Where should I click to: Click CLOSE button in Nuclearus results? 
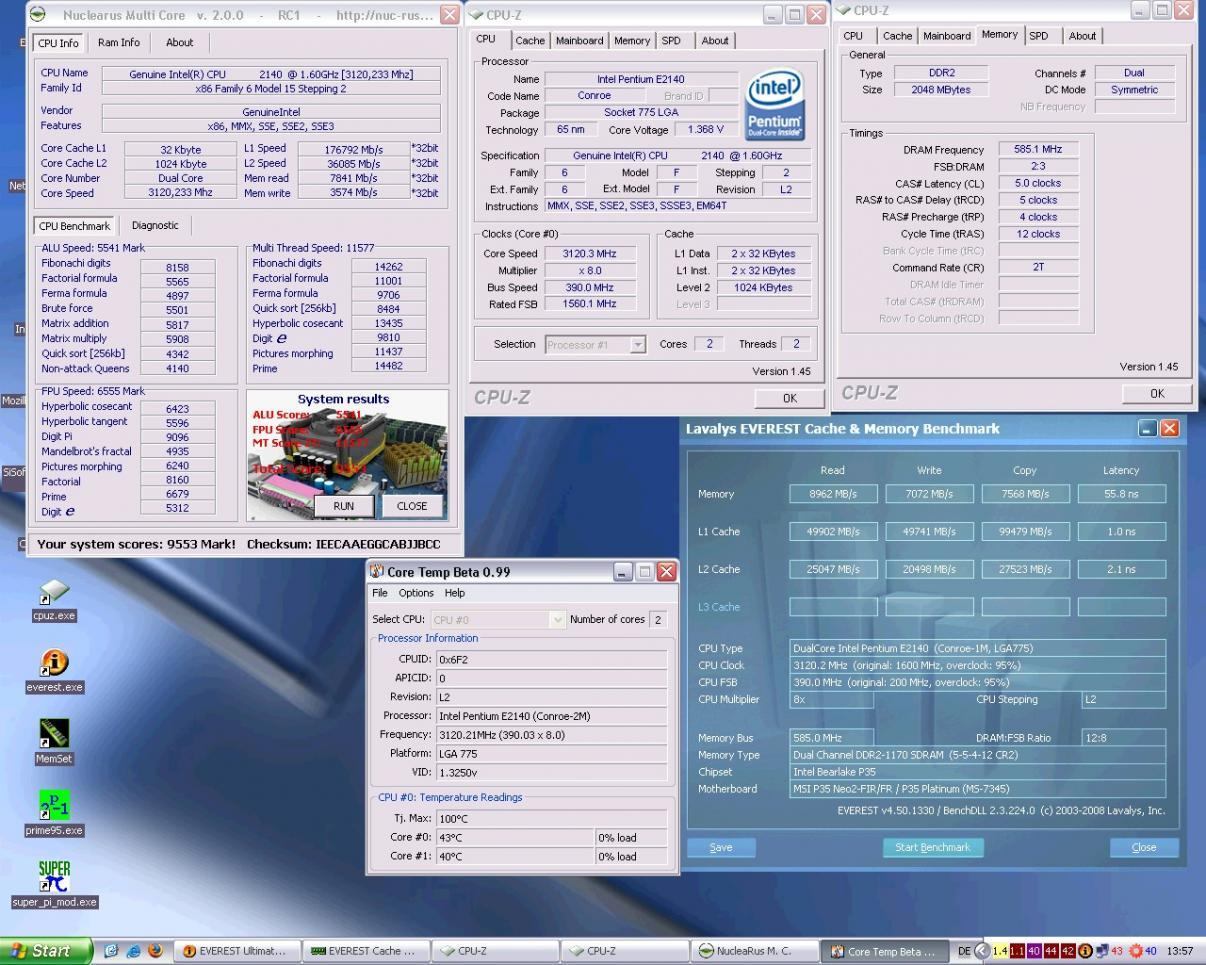(412, 506)
